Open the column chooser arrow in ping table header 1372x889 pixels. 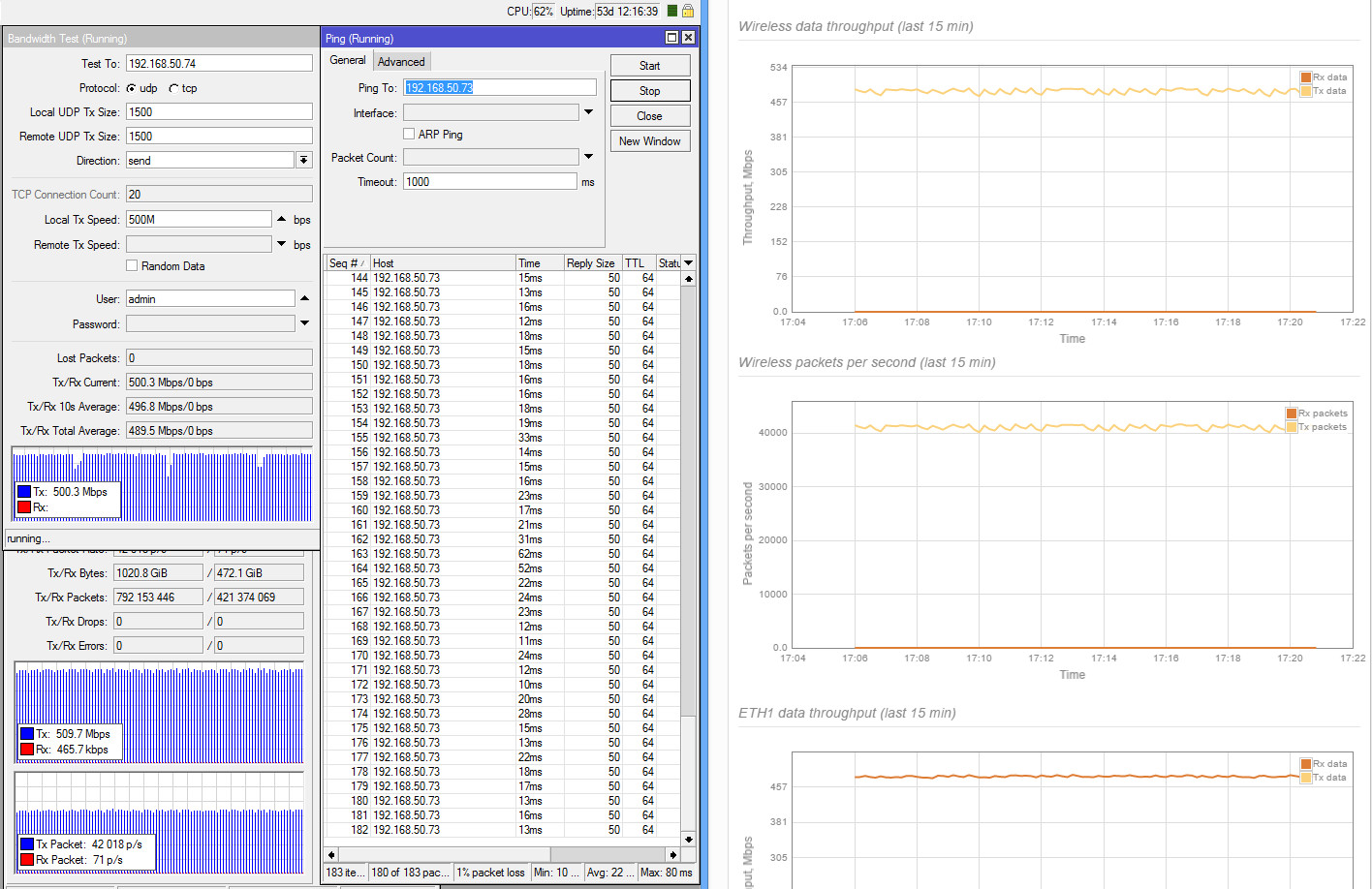click(689, 263)
